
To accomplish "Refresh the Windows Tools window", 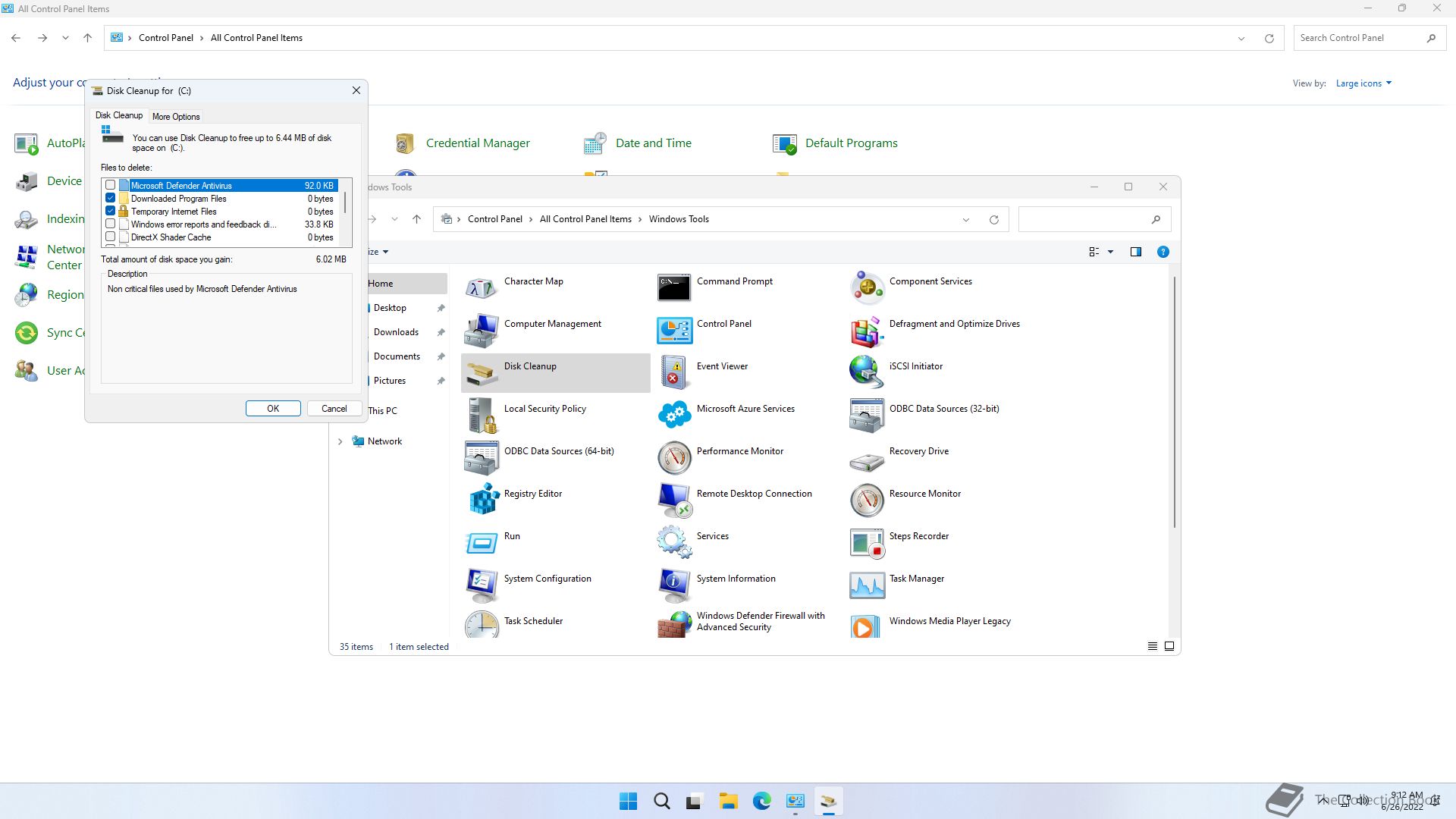I will tap(993, 220).
